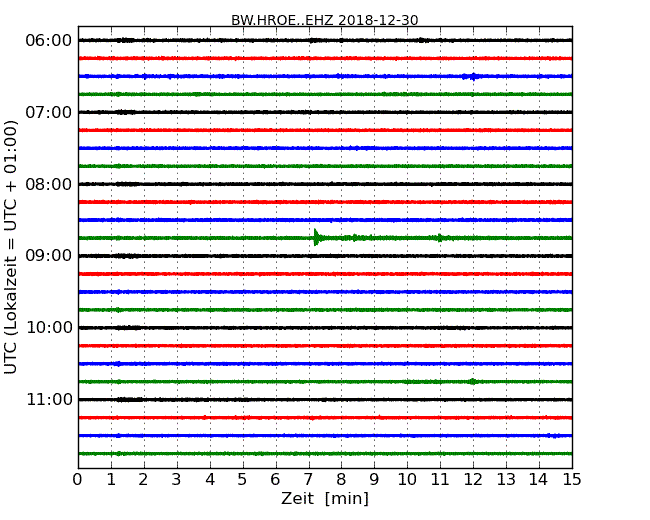The width and height of the screenshot is (650, 520).
Task: Click the Zeit [min] x-axis label
Action: (325, 498)
